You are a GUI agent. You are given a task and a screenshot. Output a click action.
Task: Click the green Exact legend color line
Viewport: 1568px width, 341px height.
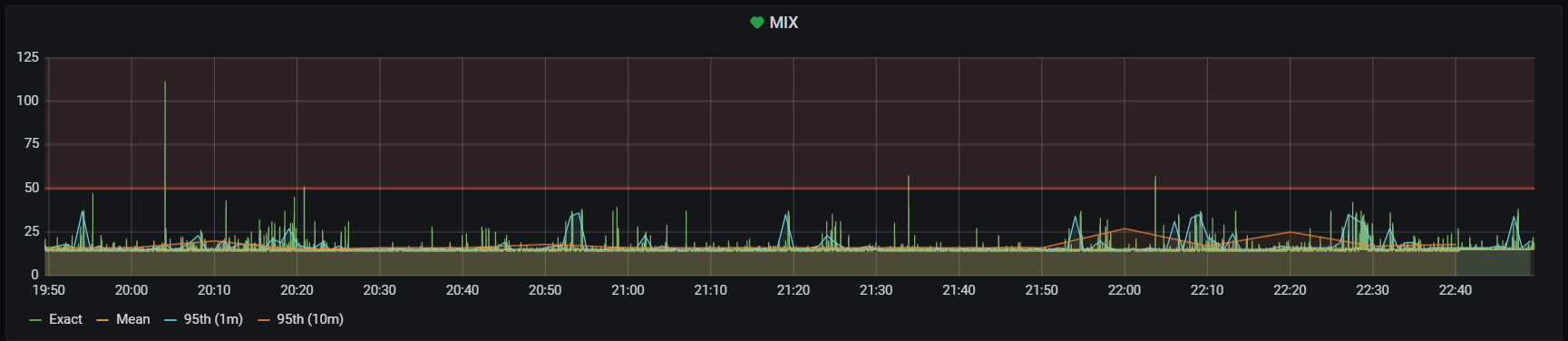point(36,320)
